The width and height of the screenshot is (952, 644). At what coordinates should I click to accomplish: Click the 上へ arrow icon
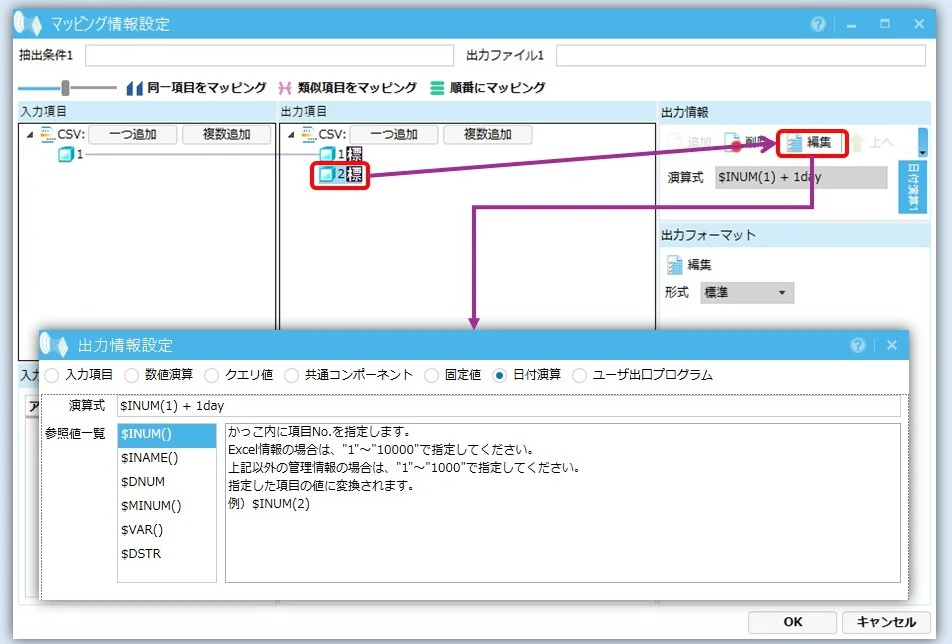coord(857,143)
